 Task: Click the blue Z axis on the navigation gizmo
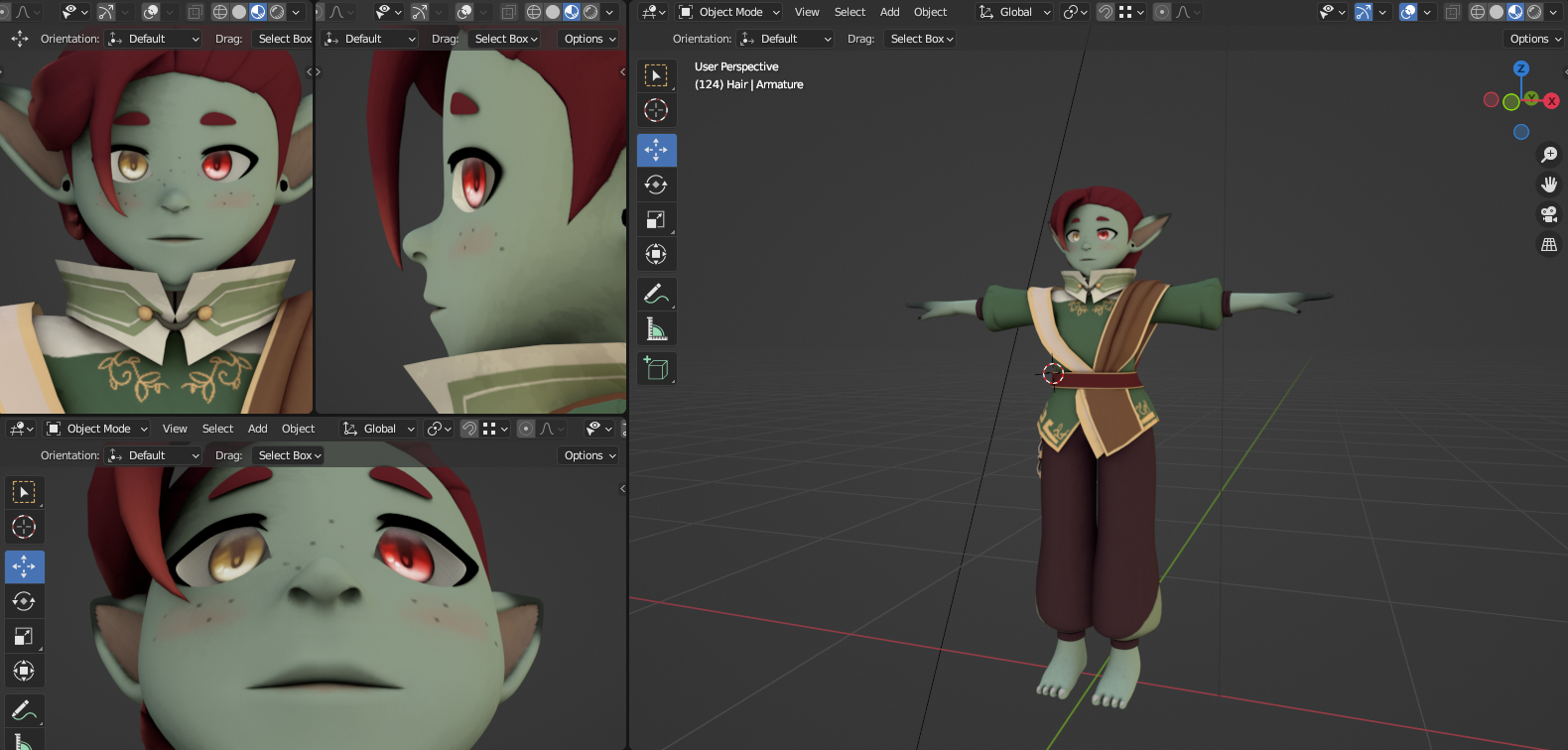pos(1521,68)
